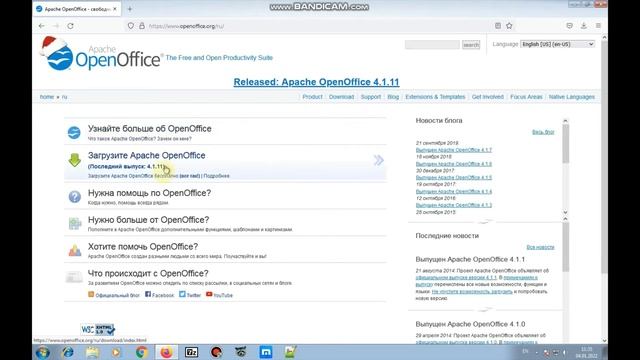Open Нужна помощь по OpenOffice? link

149,193
